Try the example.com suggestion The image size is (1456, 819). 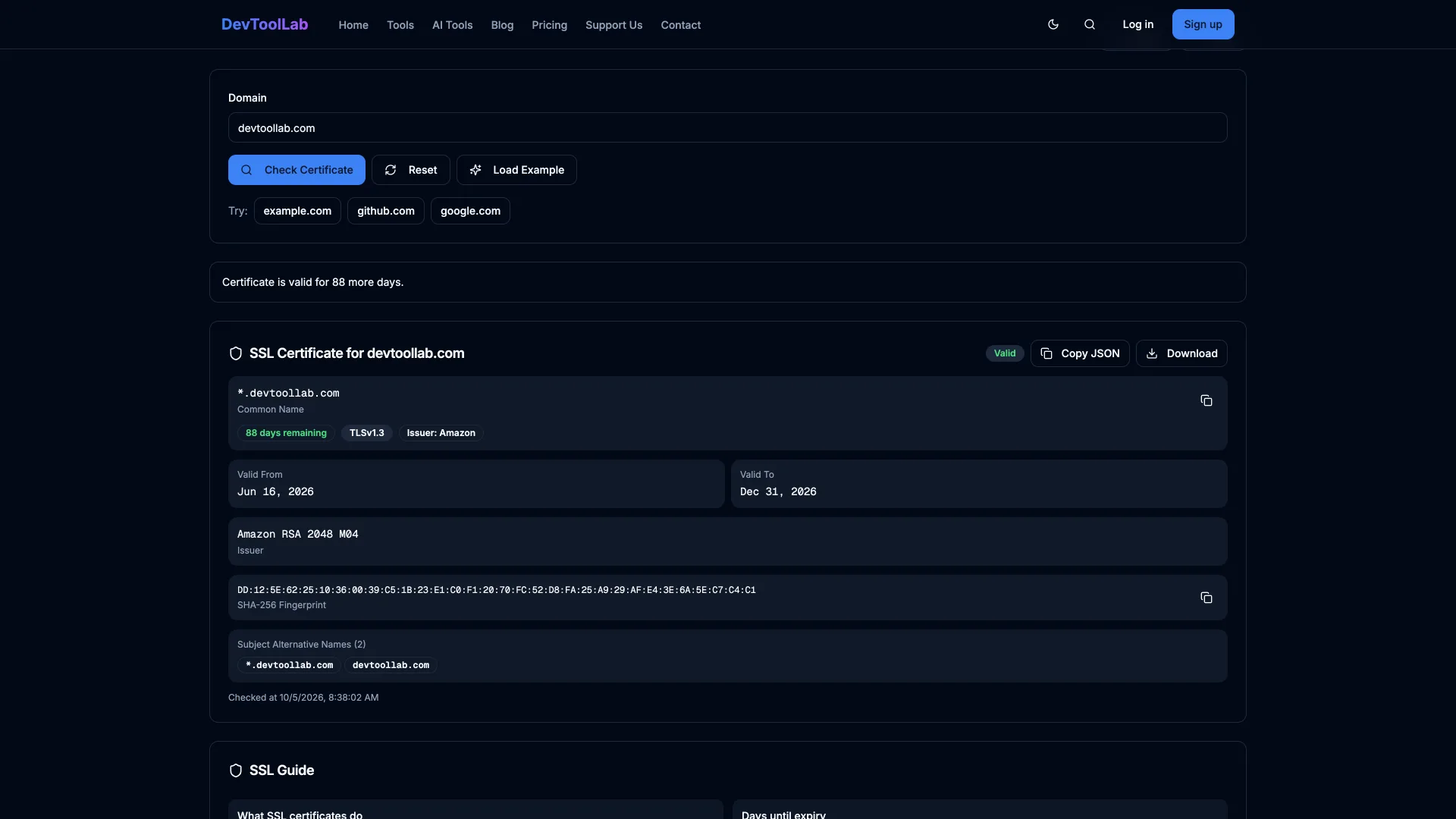click(x=297, y=211)
